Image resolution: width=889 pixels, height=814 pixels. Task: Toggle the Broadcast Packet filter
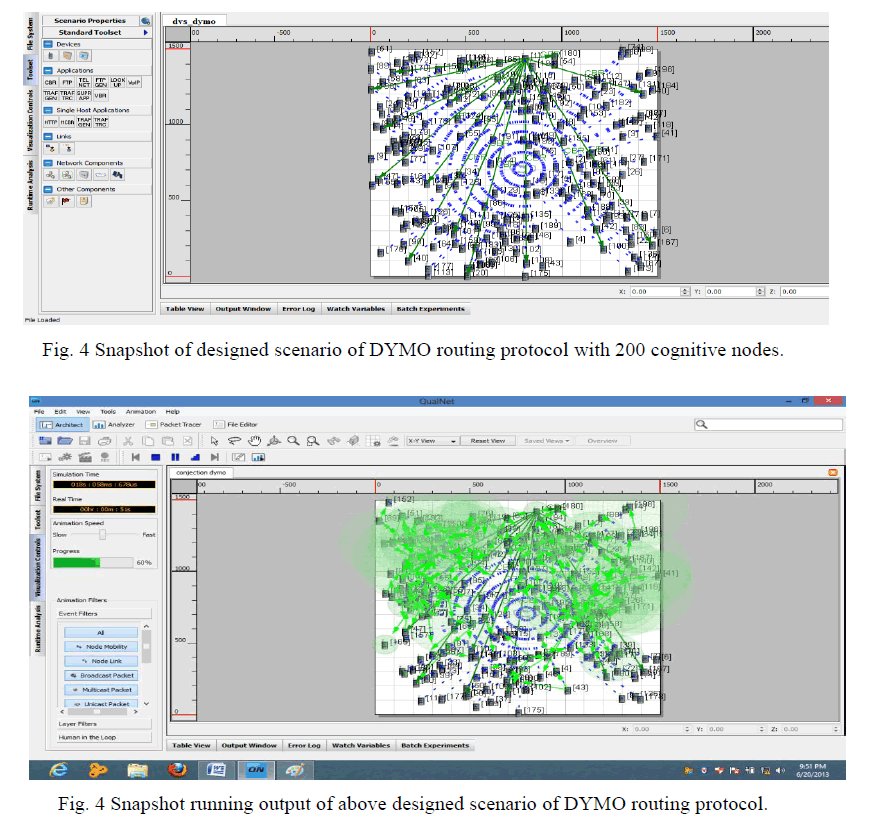click(100, 675)
